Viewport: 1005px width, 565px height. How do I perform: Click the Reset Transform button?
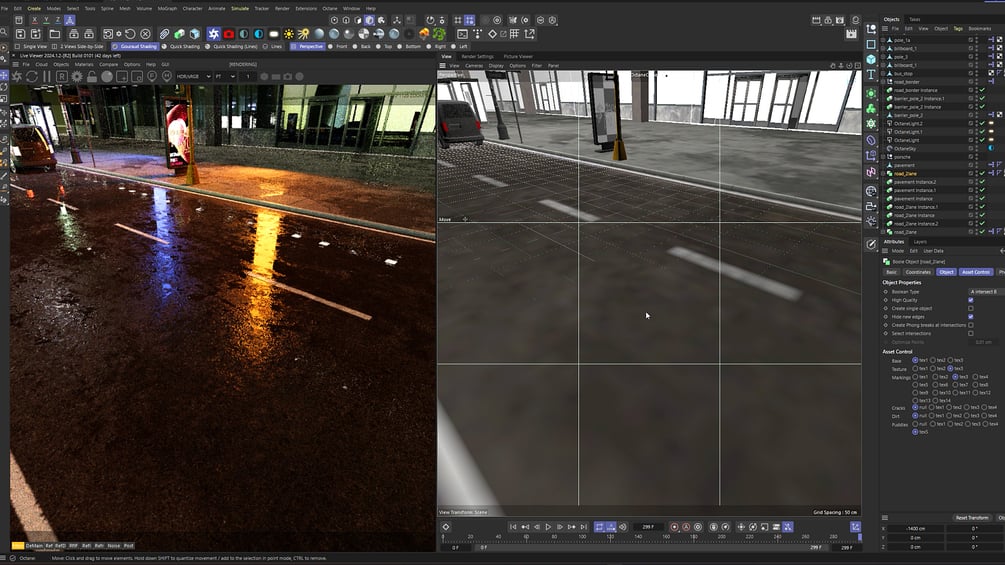[972, 518]
